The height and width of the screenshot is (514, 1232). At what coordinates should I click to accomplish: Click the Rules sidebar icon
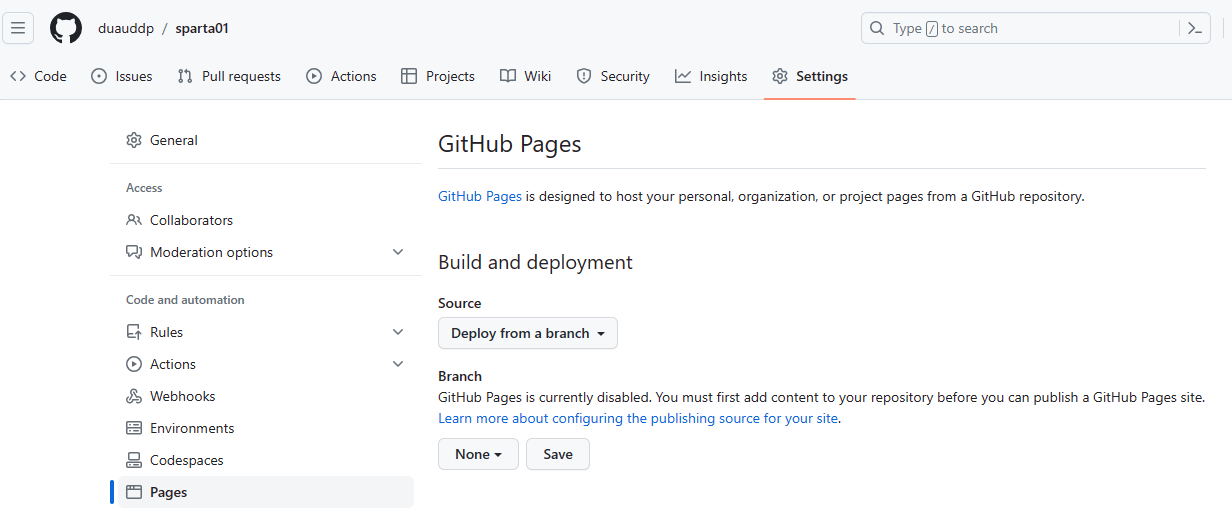click(134, 332)
